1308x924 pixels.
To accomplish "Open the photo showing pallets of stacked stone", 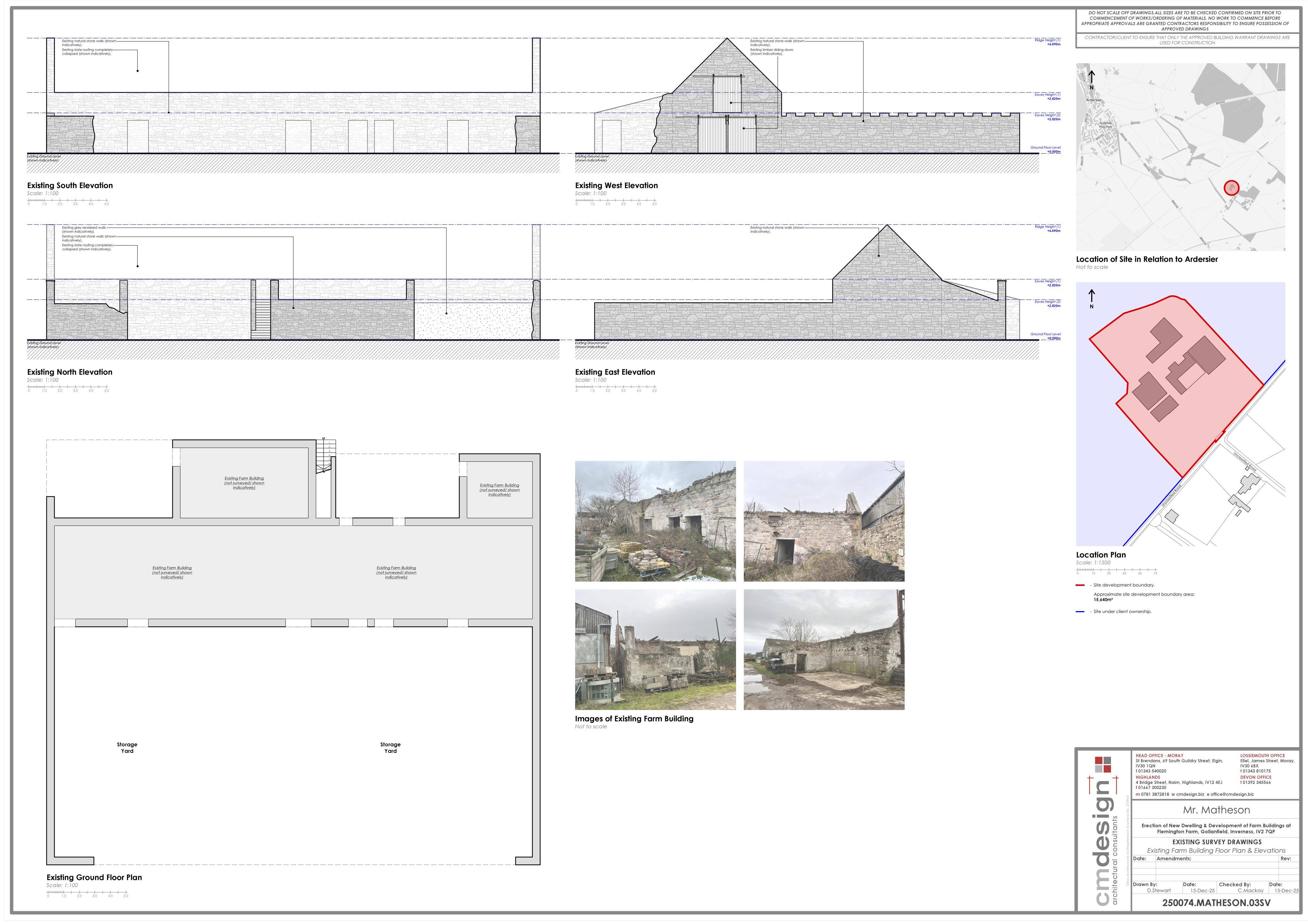I will click(655, 521).
